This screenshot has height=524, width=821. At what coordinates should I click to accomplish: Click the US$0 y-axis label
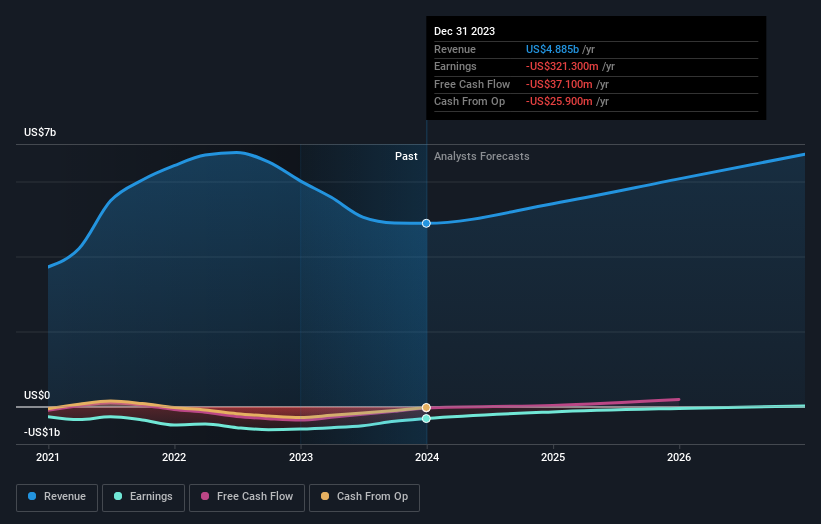[x=37, y=395]
